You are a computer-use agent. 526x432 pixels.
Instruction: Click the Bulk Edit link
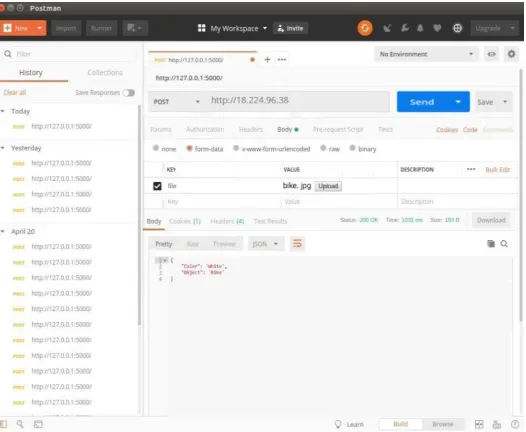pos(498,170)
